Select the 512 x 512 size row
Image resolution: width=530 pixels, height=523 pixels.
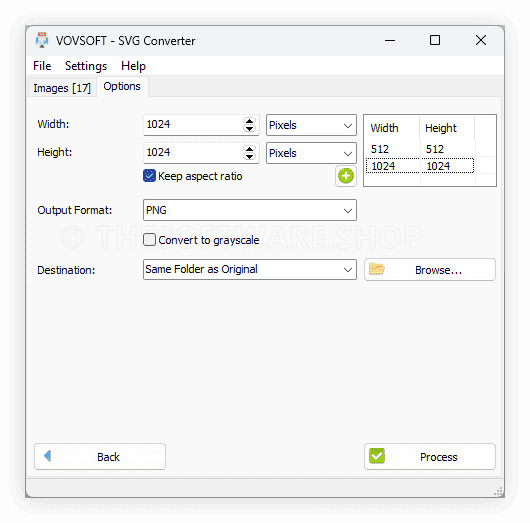420,149
